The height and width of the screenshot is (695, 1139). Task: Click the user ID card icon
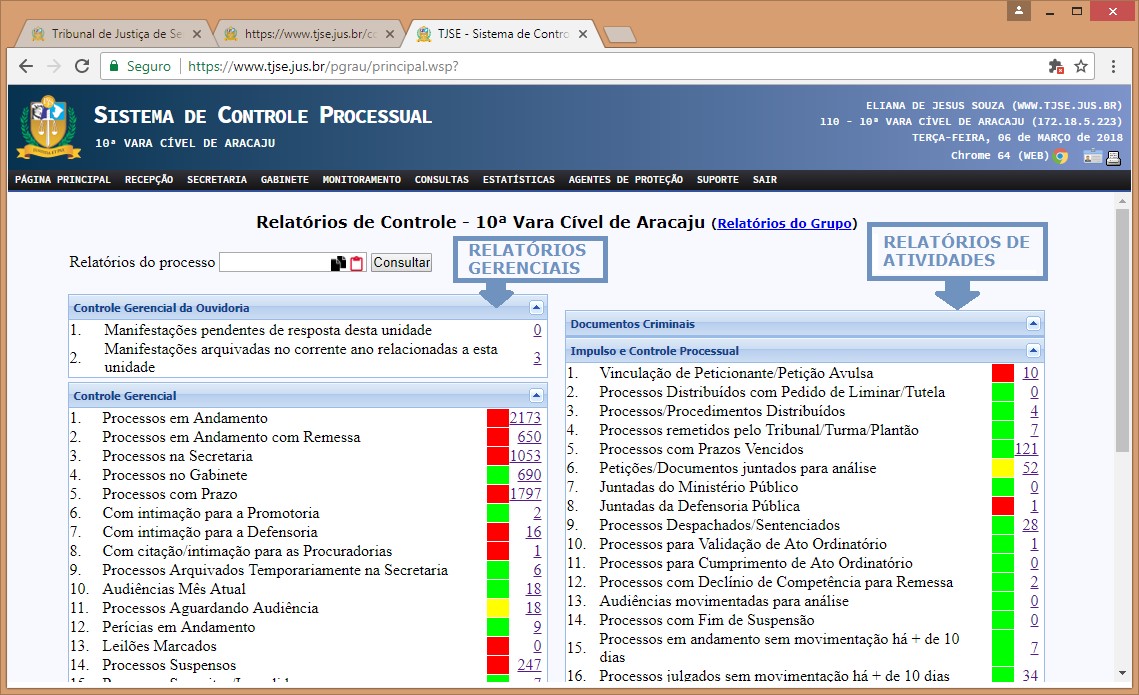coord(1092,157)
